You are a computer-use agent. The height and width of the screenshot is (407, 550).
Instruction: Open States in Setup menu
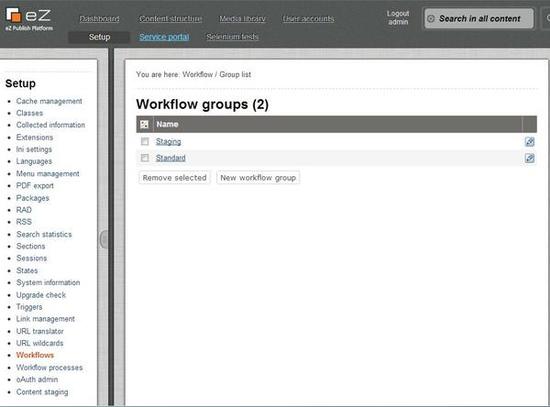tap(27, 271)
